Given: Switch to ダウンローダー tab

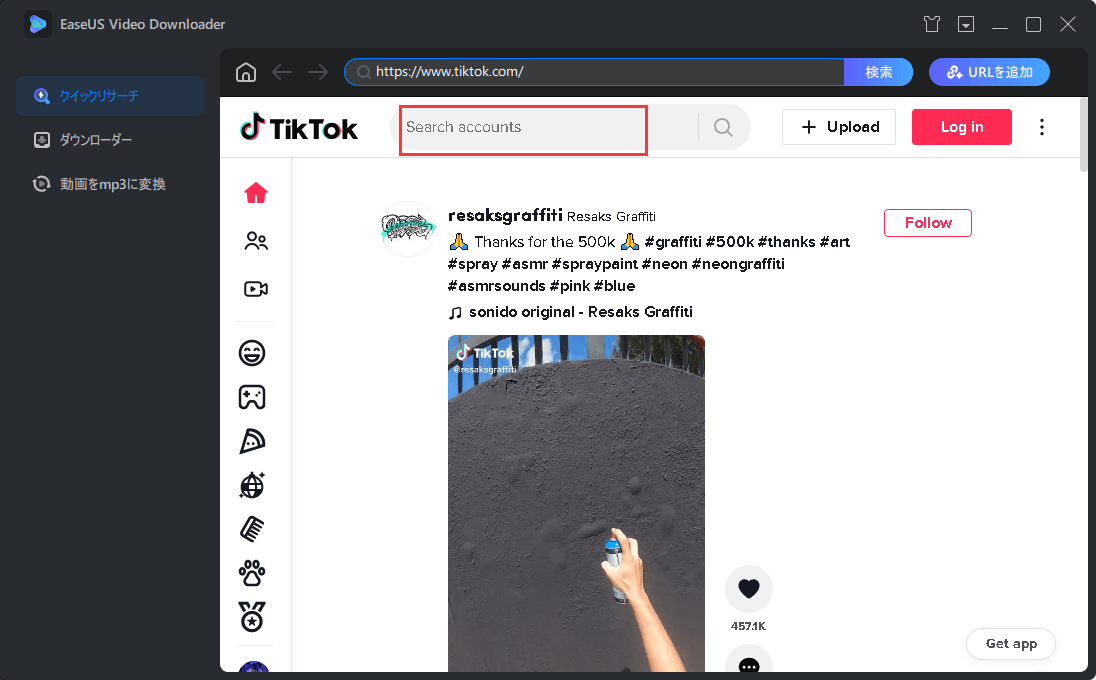Looking at the screenshot, I should (x=95, y=140).
